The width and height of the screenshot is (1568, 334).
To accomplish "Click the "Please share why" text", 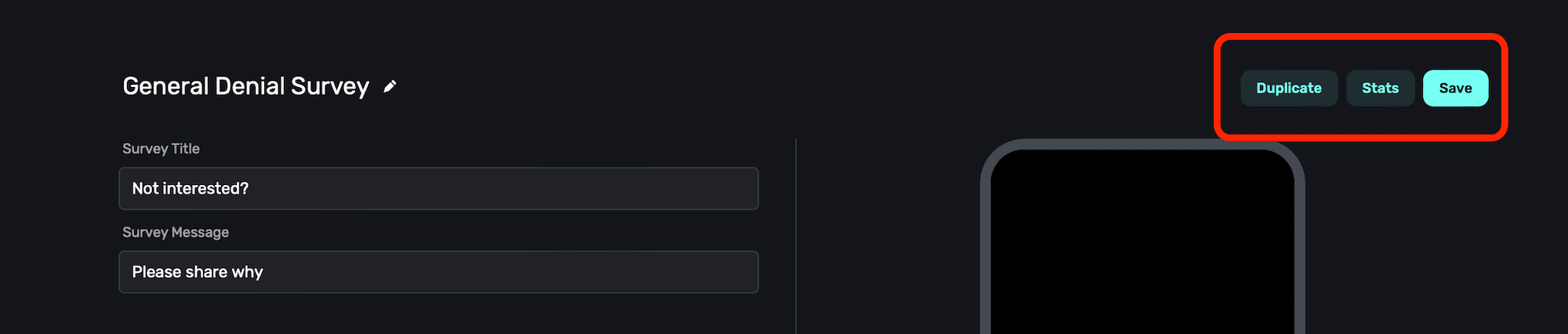I will click(x=198, y=272).
